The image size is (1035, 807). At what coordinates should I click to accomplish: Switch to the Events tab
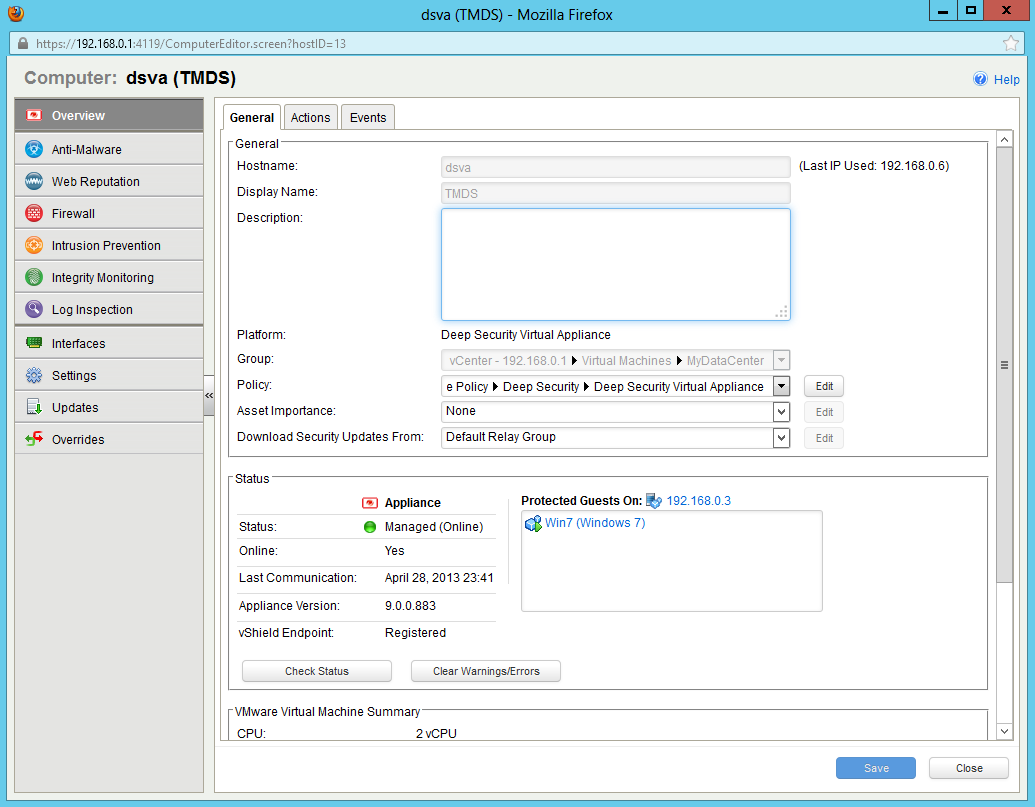[x=368, y=117]
